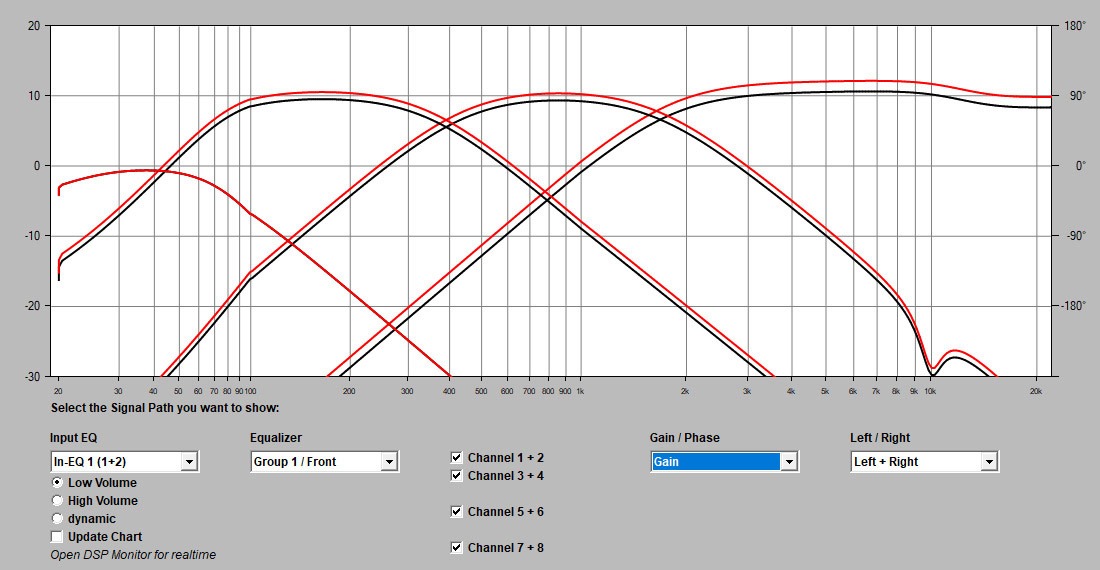The width and height of the screenshot is (1100, 570).
Task: Click the Group 1 / Front combo box field
Action: pos(324,461)
